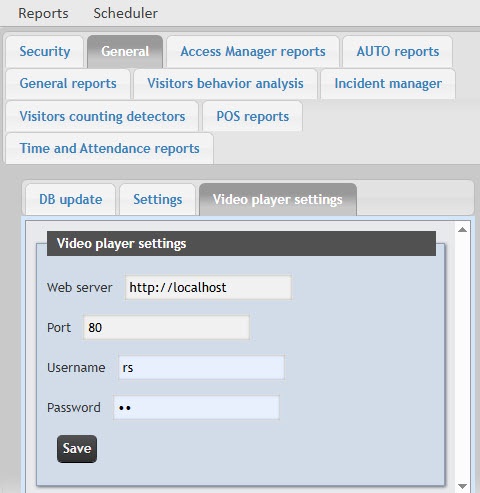Open the Scheduler menu

(125, 13)
